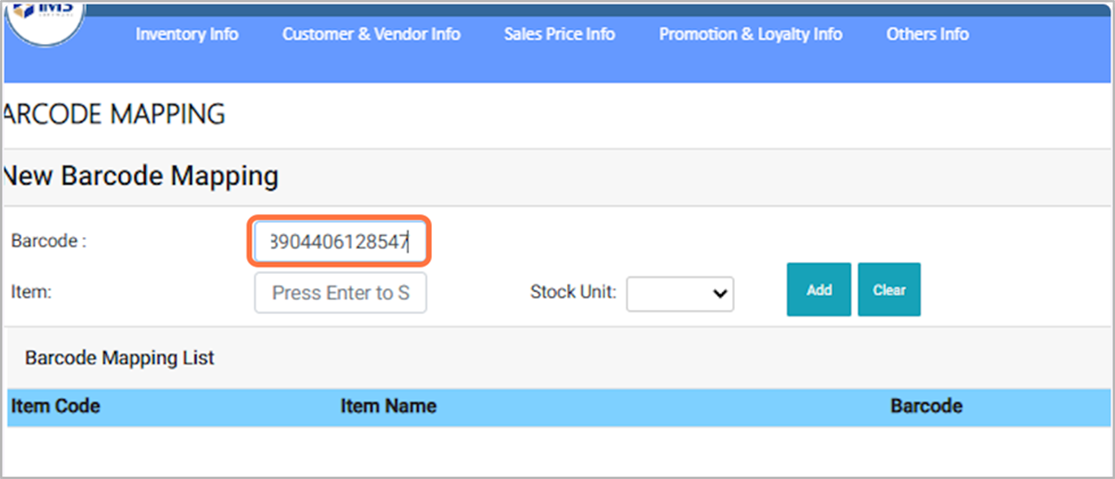
Task: Open Promotion & Loyalty Info menu
Action: (x=750, y=34)
